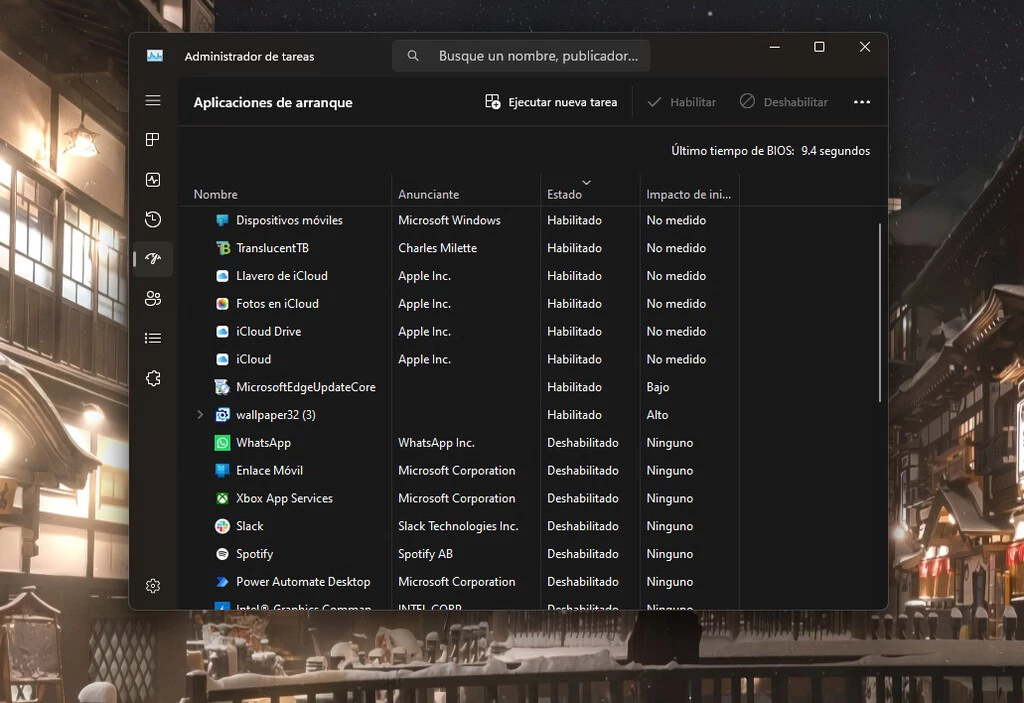1024x703 pixels.
Task: Select the Slack row name
Action: pos(250,526)
